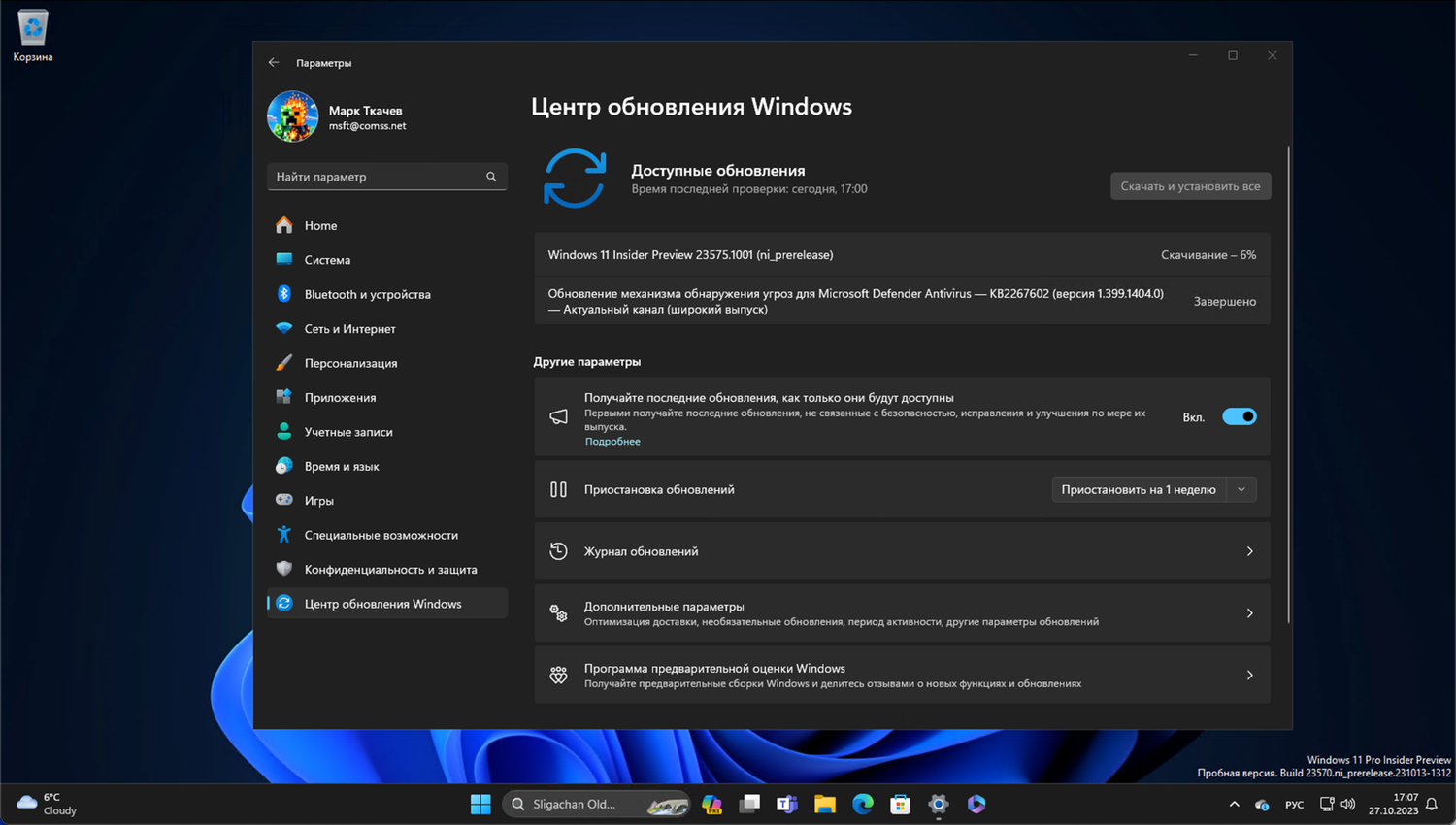Expand Программа предварительной оценки Windows
This screenshot has width=1456, height=825.
click(901, 675)
